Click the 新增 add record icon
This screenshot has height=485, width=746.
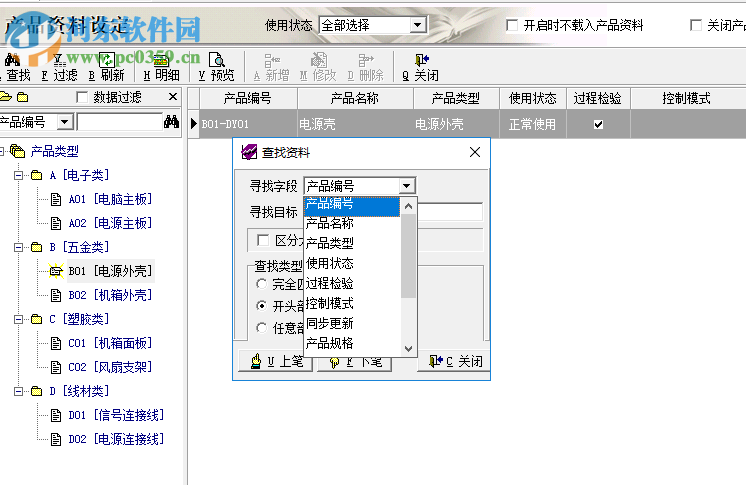coord(272,60)
